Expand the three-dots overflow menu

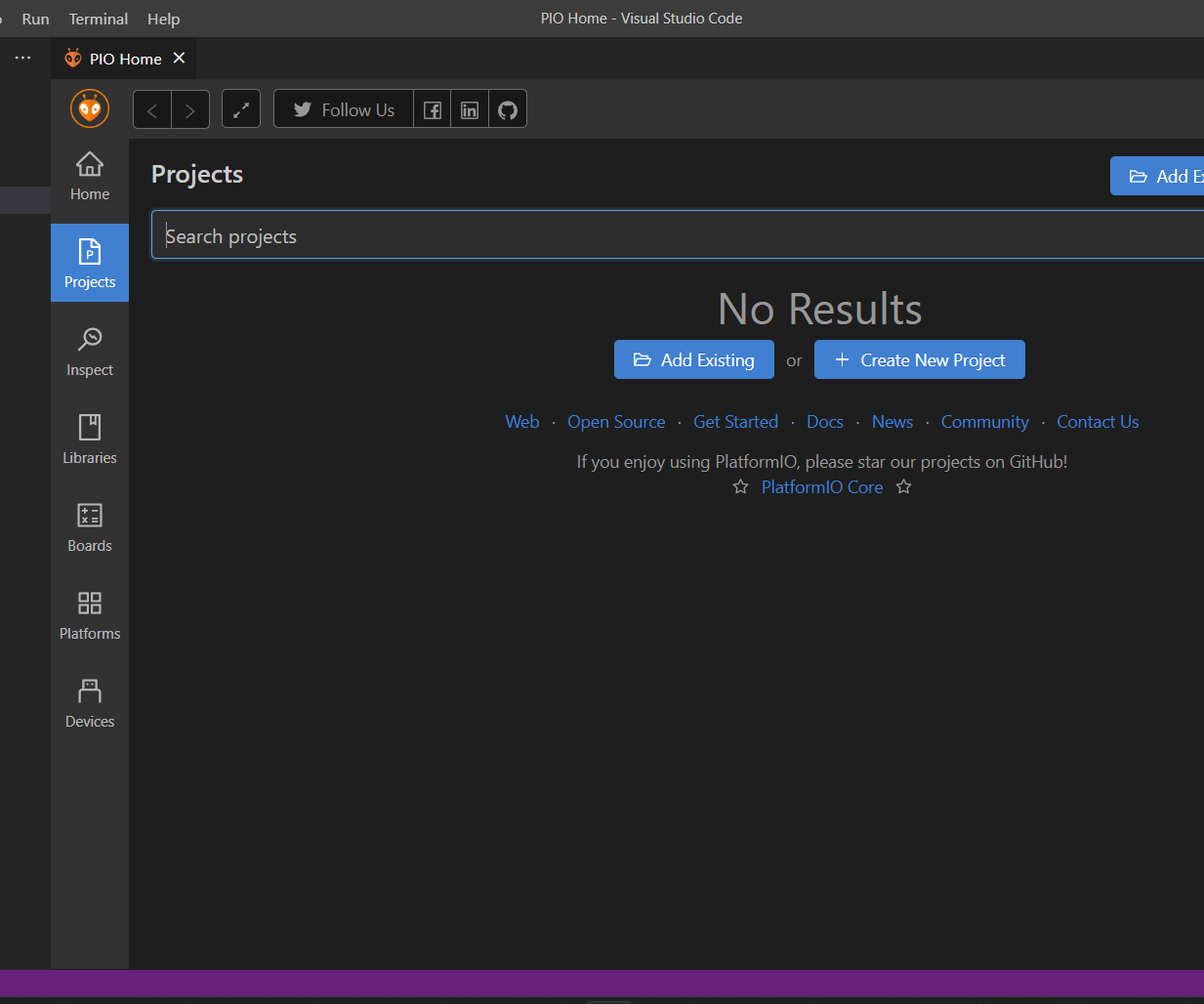click(x=22, y=58)
